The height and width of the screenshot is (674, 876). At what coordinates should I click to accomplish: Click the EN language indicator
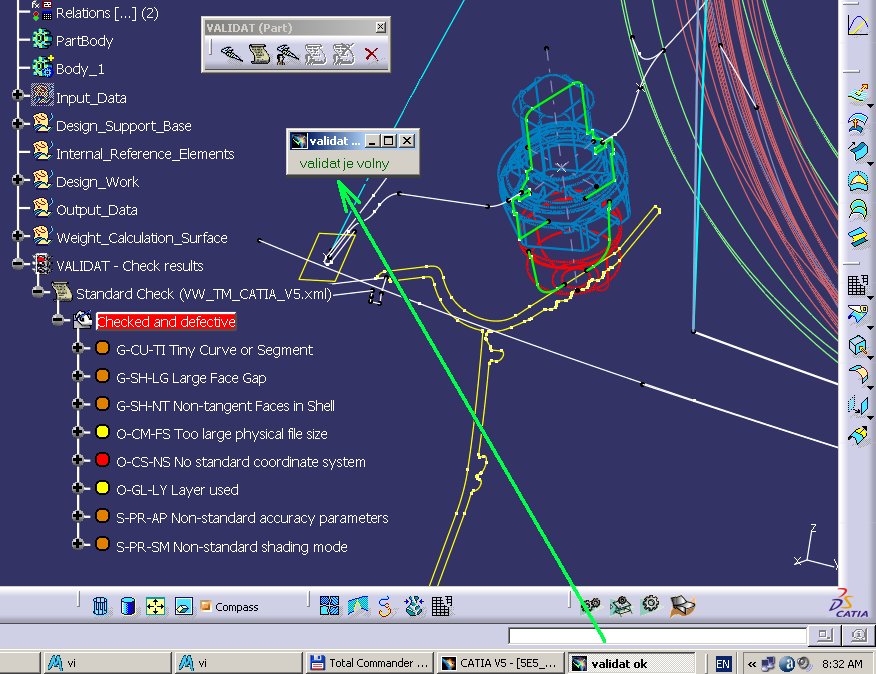click(722, 664)
